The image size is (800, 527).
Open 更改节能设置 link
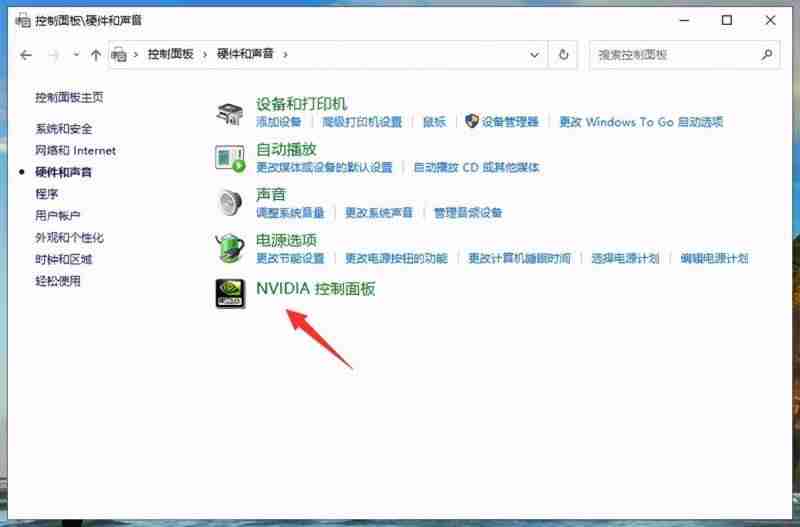click(x=290, y=258)
